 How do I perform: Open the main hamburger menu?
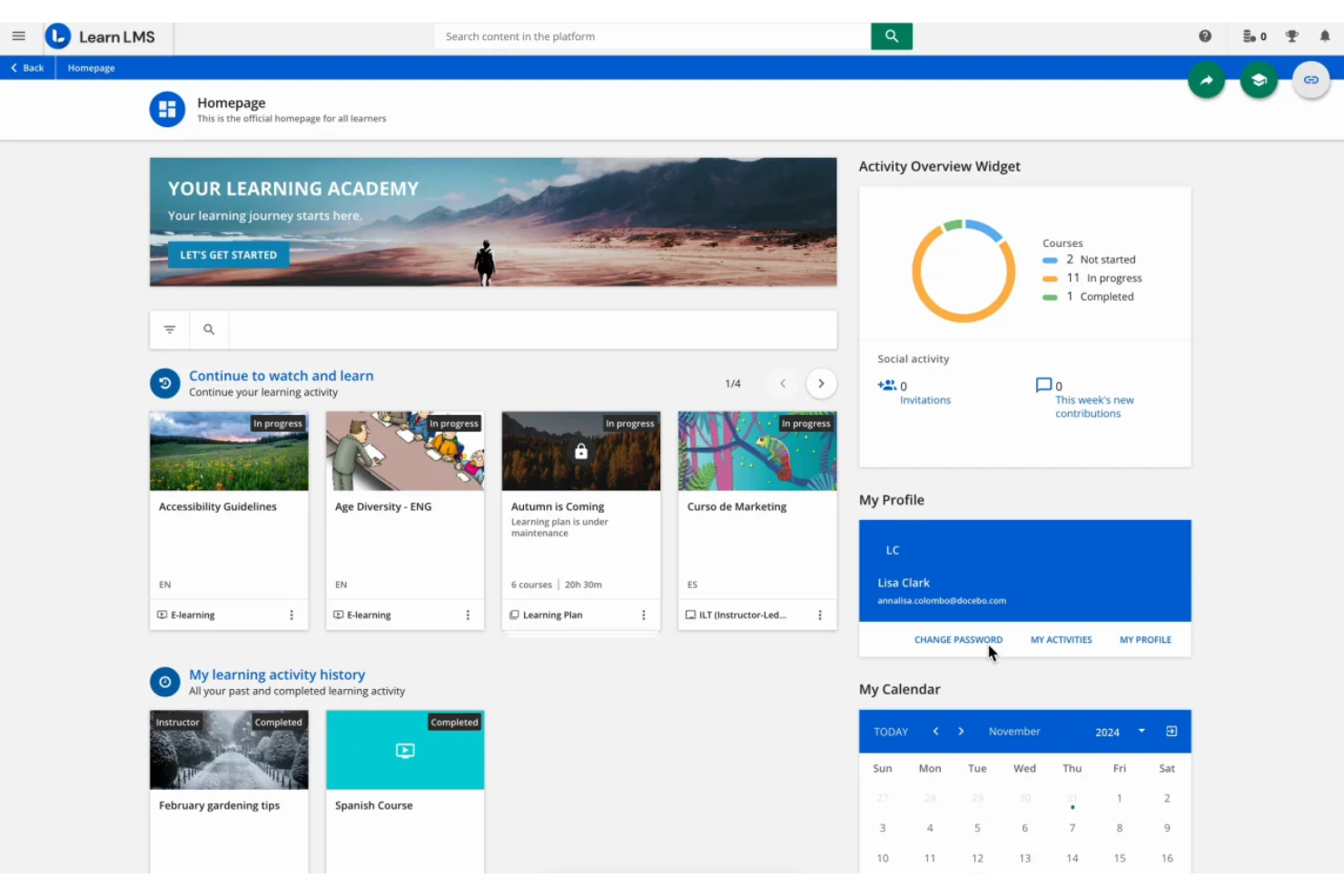(x=18, y=36)
